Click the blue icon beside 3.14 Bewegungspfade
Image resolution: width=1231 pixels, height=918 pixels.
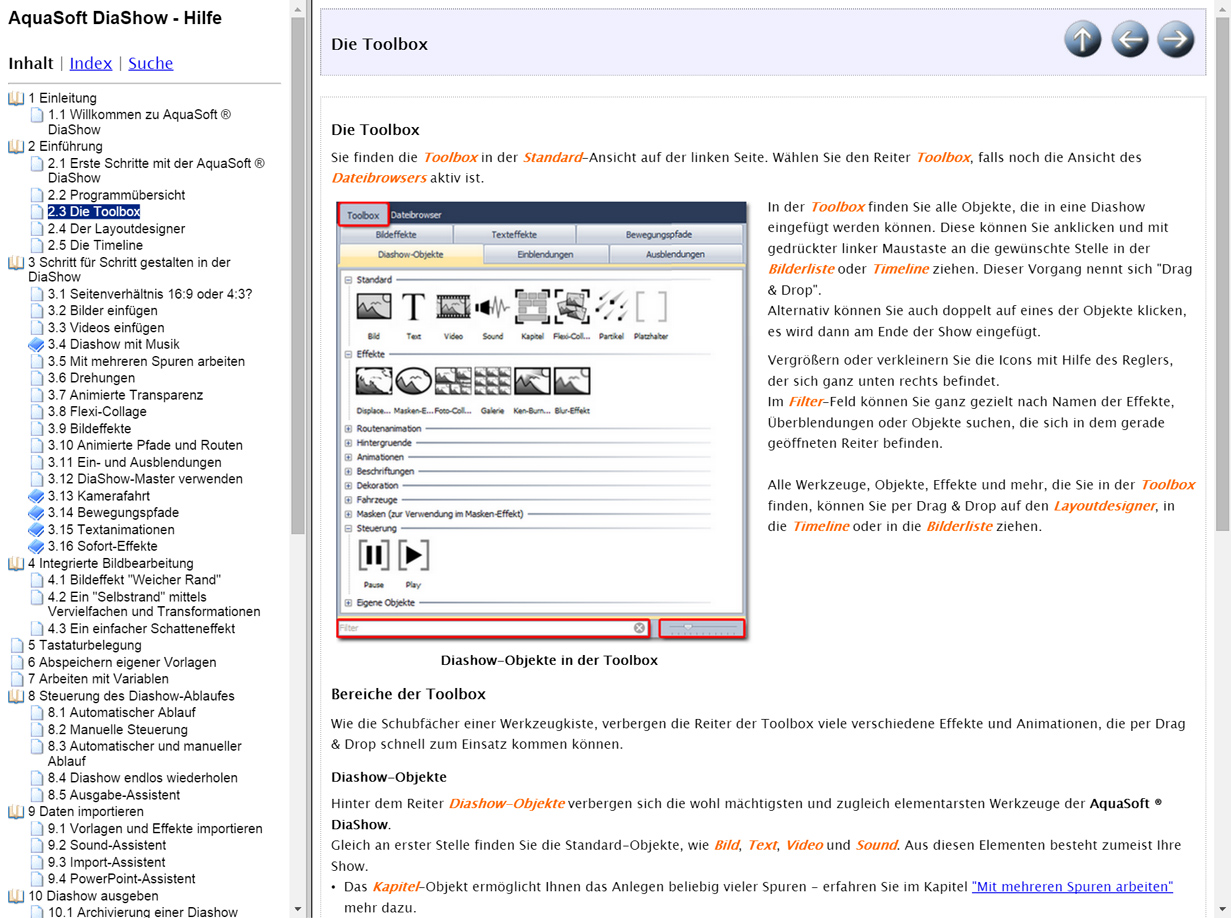[36, 513]
